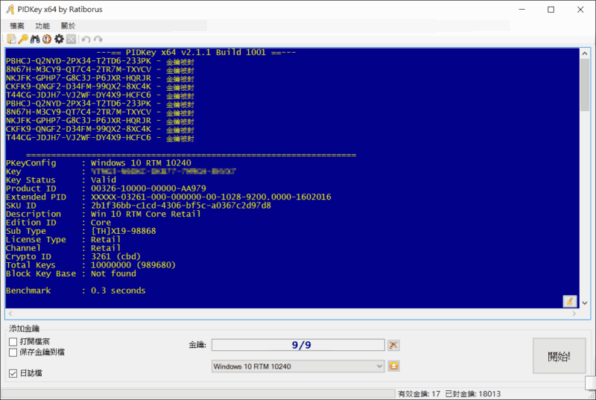Image resolution: width=596 pixels, height=400 pixels.
Task: Click the redo arrow in toolbar
Action: click(98, 39)
